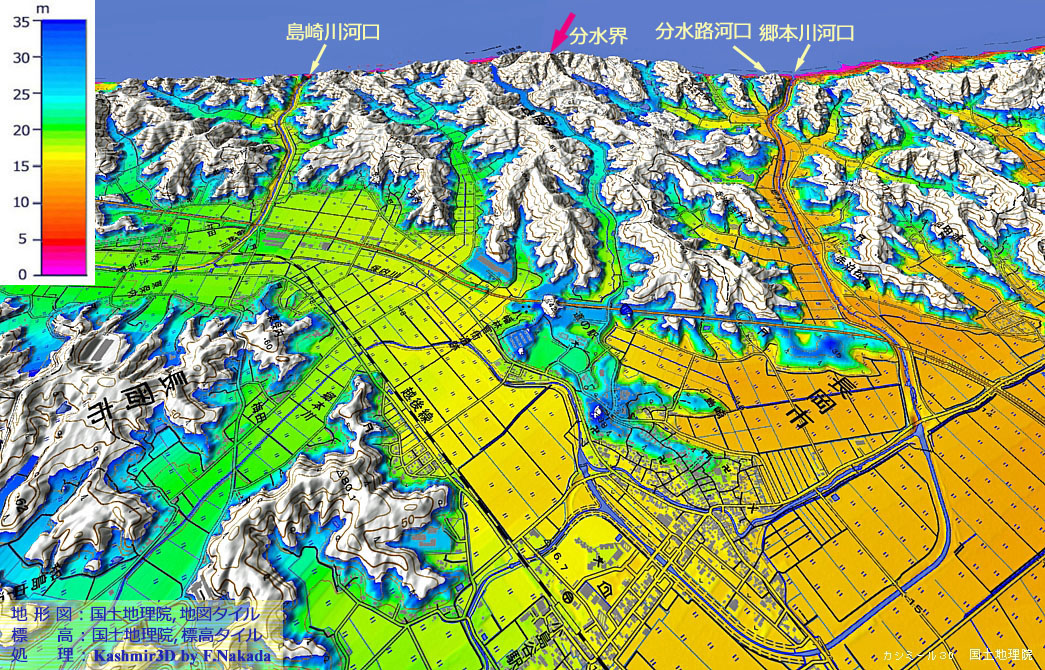Click the 郷本川河口 label
Viewport: 1045px width, 670px height.
(806, 32)
